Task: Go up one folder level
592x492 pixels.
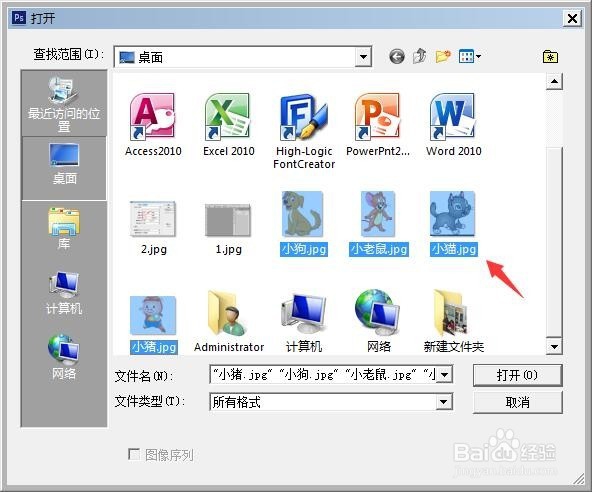Action: coord(419,56)
